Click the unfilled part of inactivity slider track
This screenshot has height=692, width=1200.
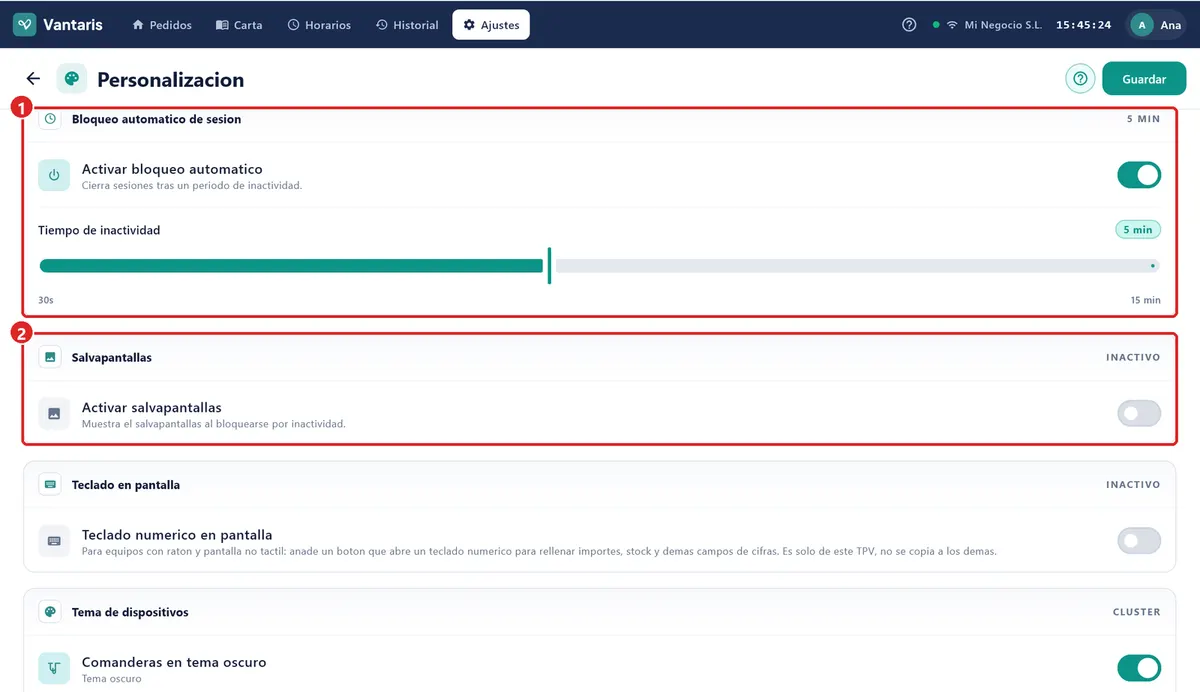(x=857, y=266)
